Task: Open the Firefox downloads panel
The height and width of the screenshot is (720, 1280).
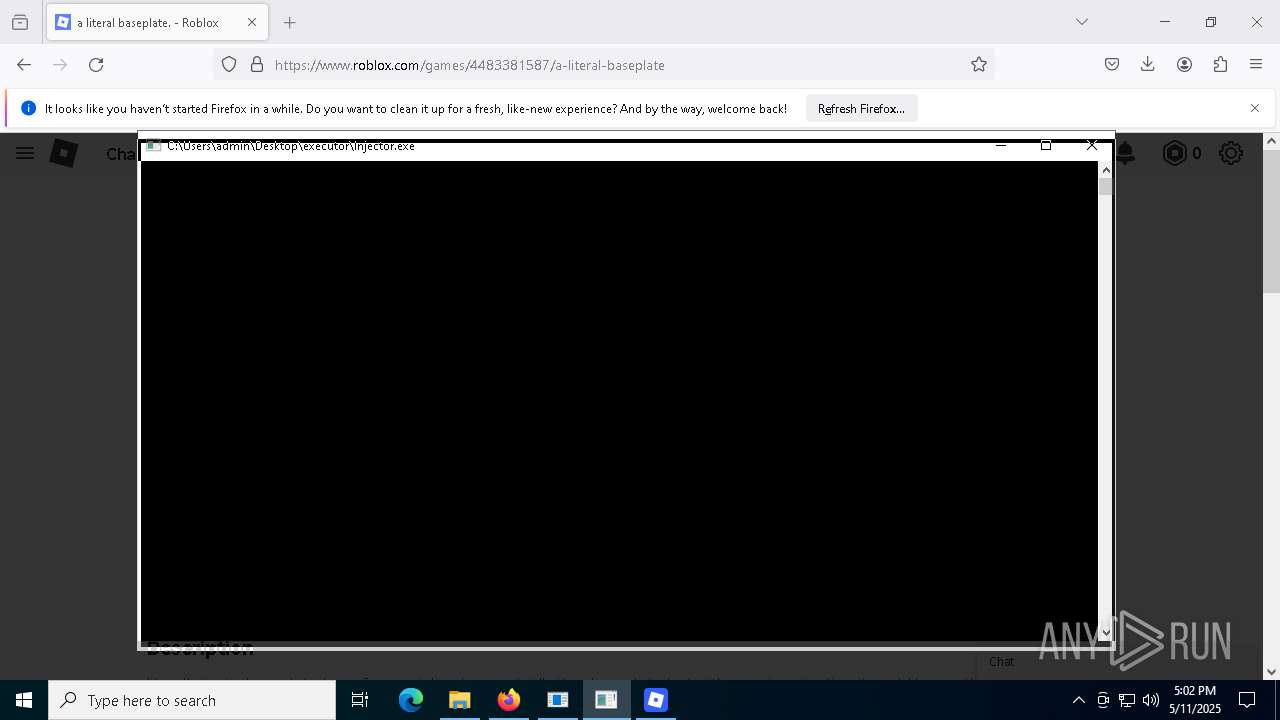Action: [1148, 64]
